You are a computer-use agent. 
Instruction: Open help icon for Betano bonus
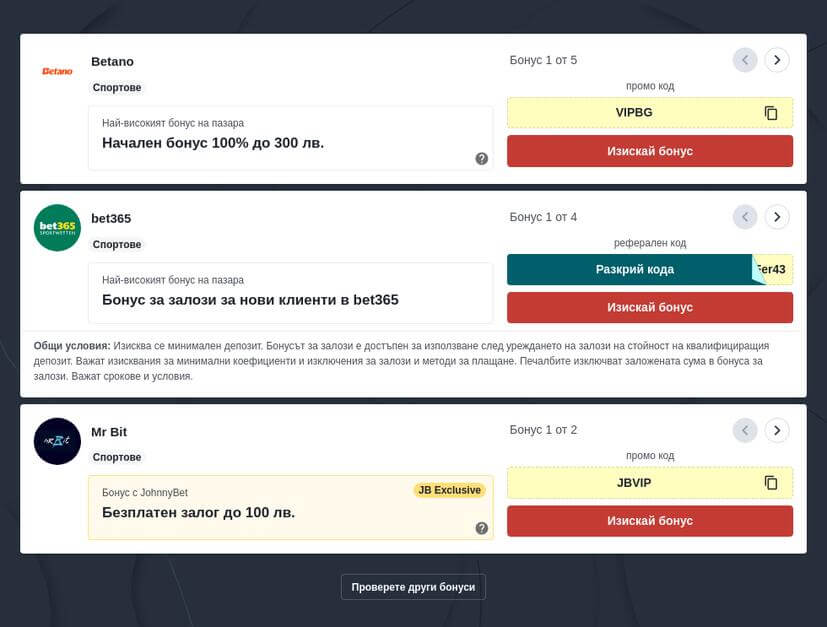click(481, 158)
